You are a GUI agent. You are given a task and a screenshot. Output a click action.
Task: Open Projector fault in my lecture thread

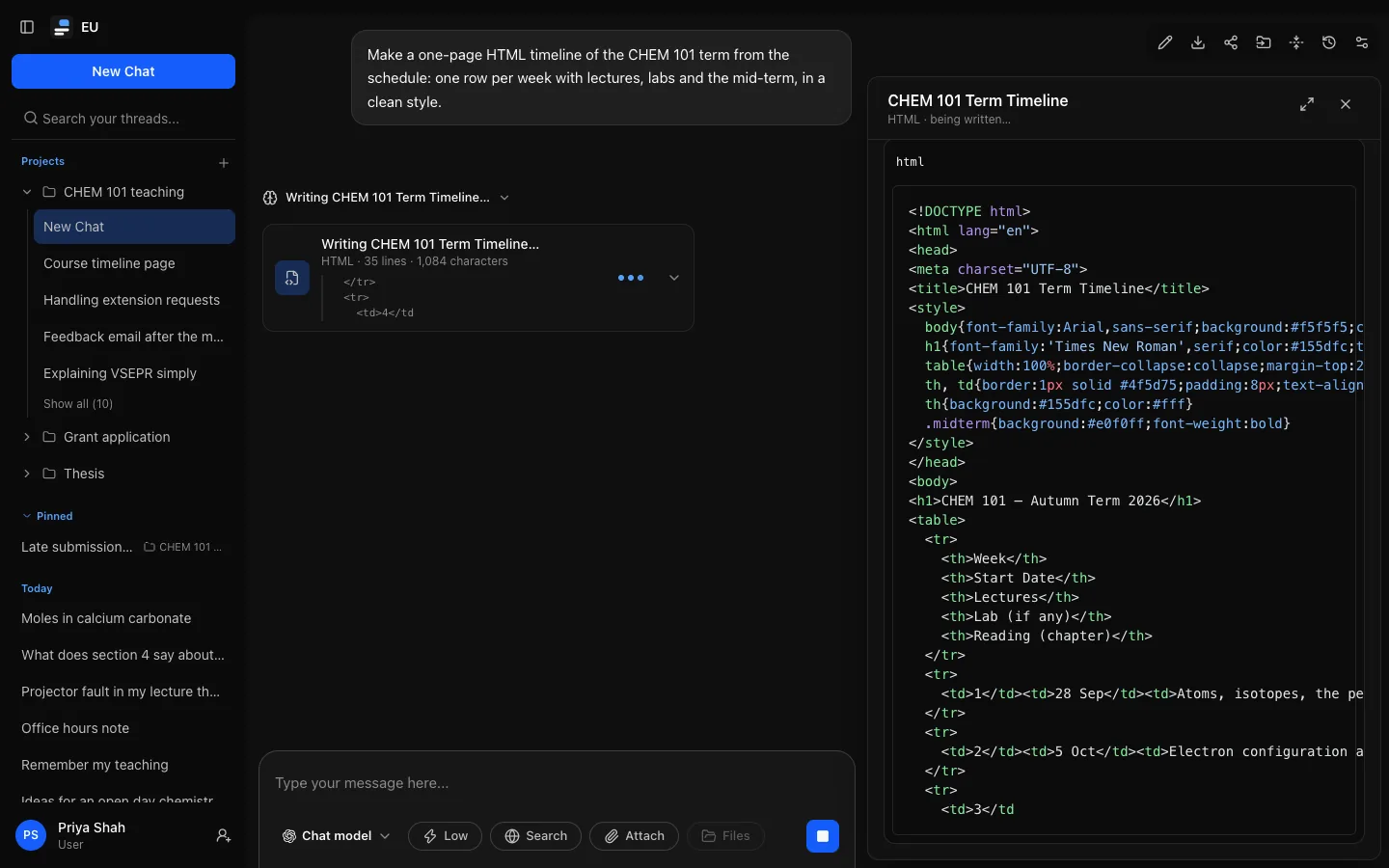point(123,692)
